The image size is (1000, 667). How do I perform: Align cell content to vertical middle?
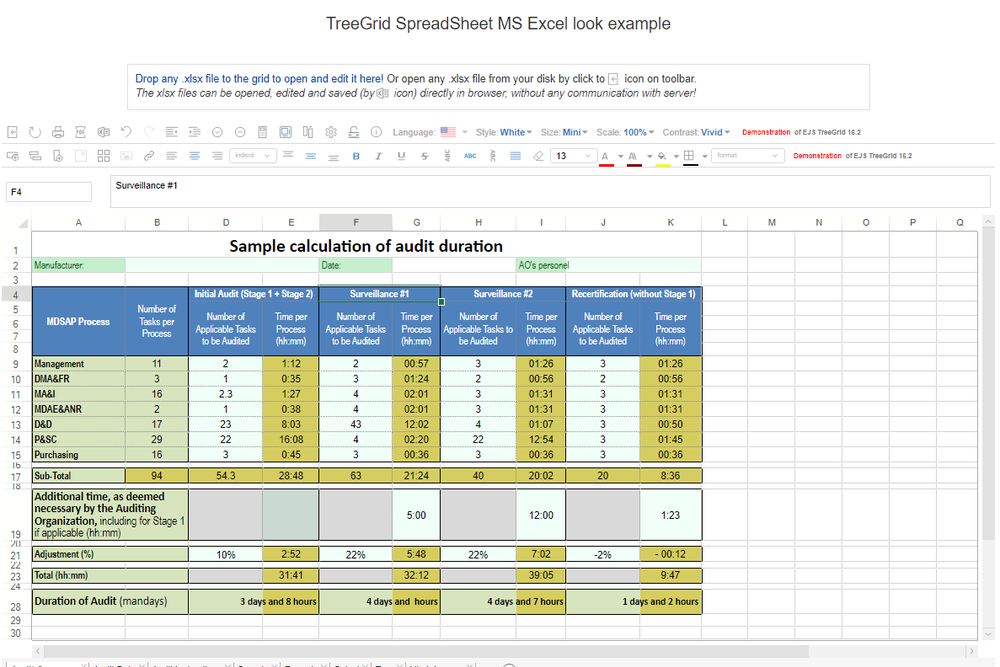coord(311,156)
